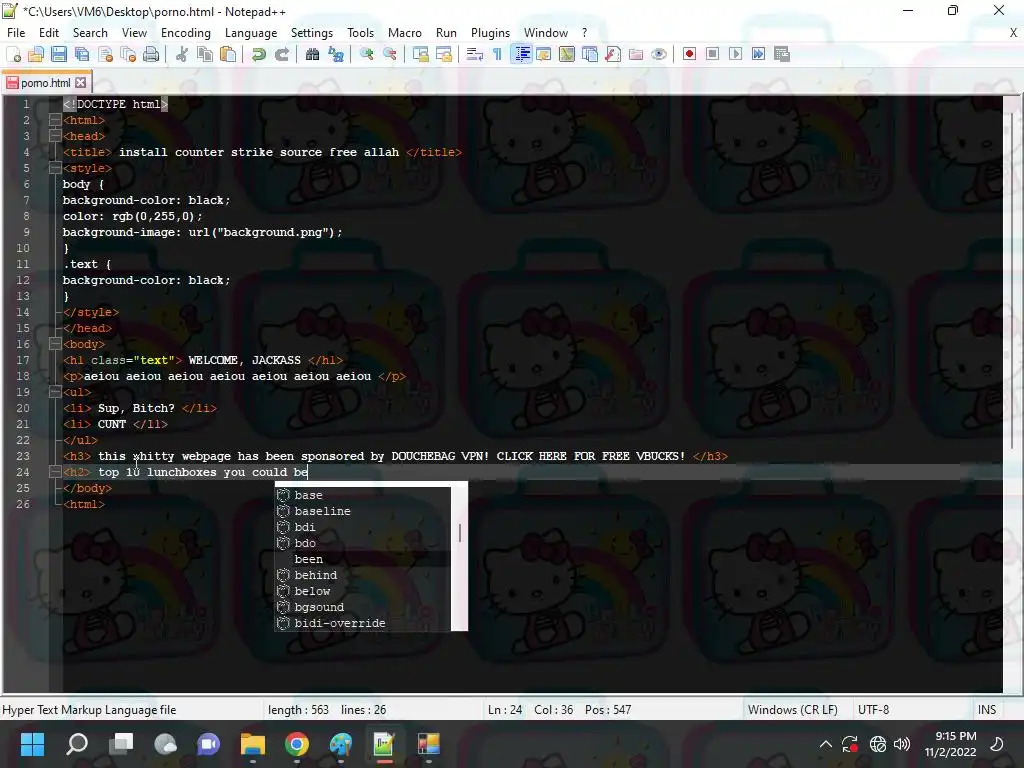Open the user defined language icon
The height and width of the screenshot is (768, 1024).
click(x=543, y=54)
